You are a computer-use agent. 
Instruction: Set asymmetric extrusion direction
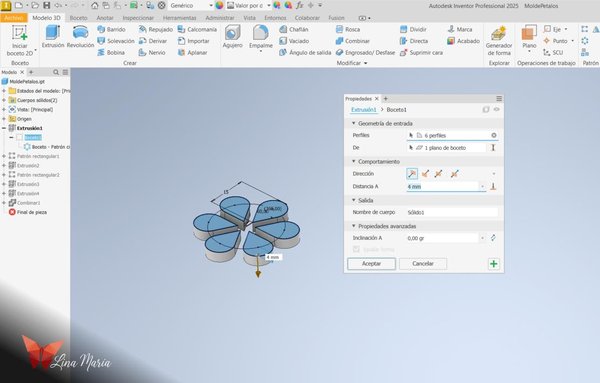click(x=454, y=174)
